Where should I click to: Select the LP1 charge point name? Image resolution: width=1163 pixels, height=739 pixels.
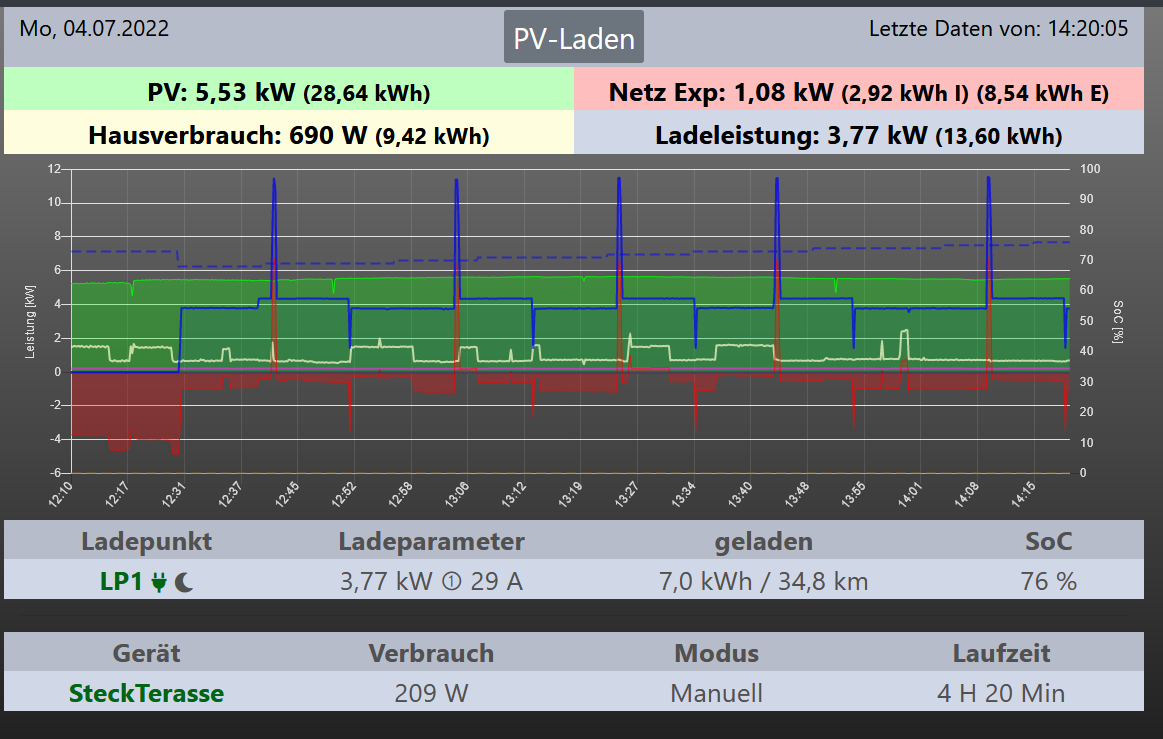121,582
